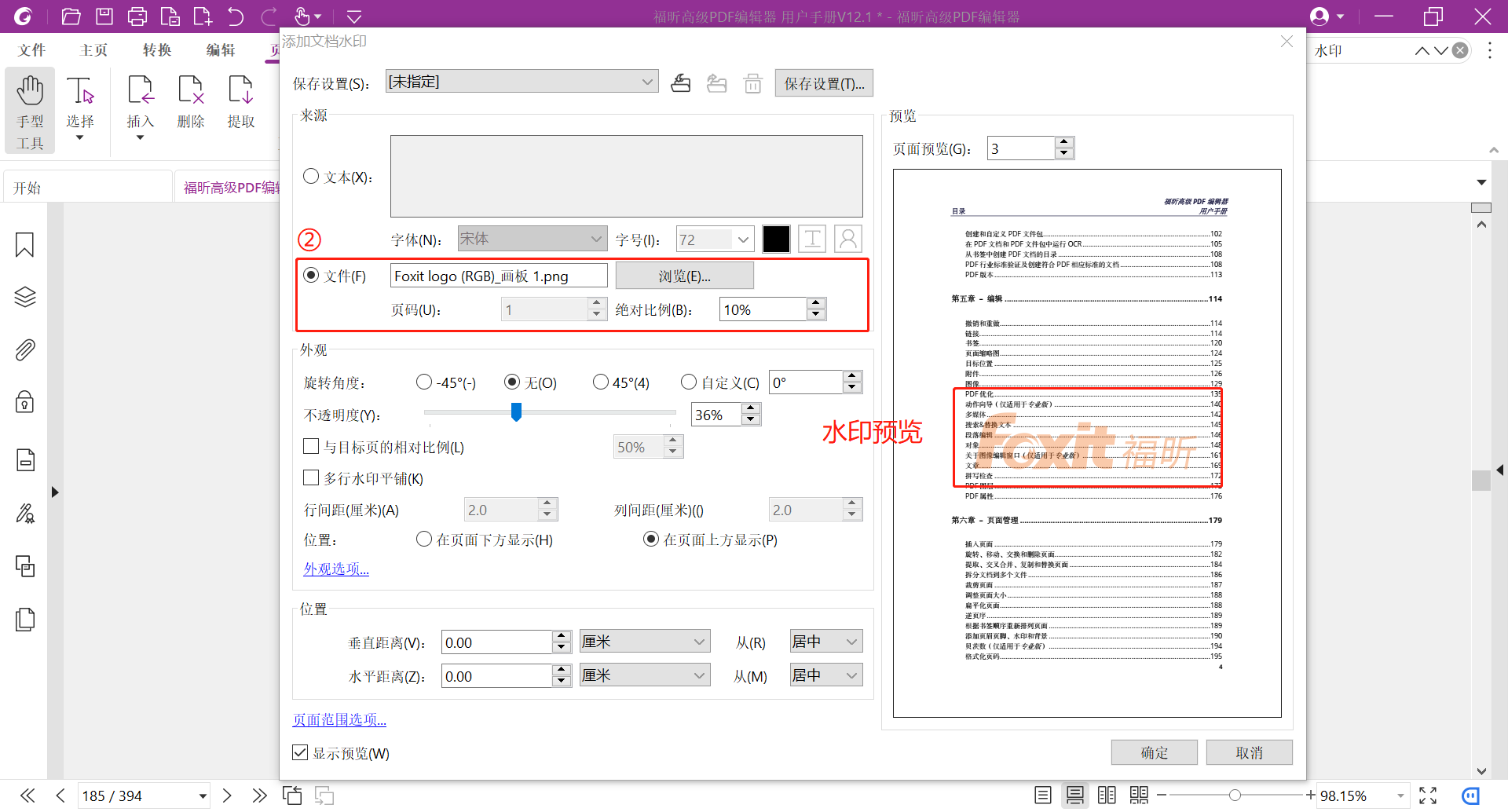
Task: Go to next page in status bar
Action: click(x=227, y=796)
